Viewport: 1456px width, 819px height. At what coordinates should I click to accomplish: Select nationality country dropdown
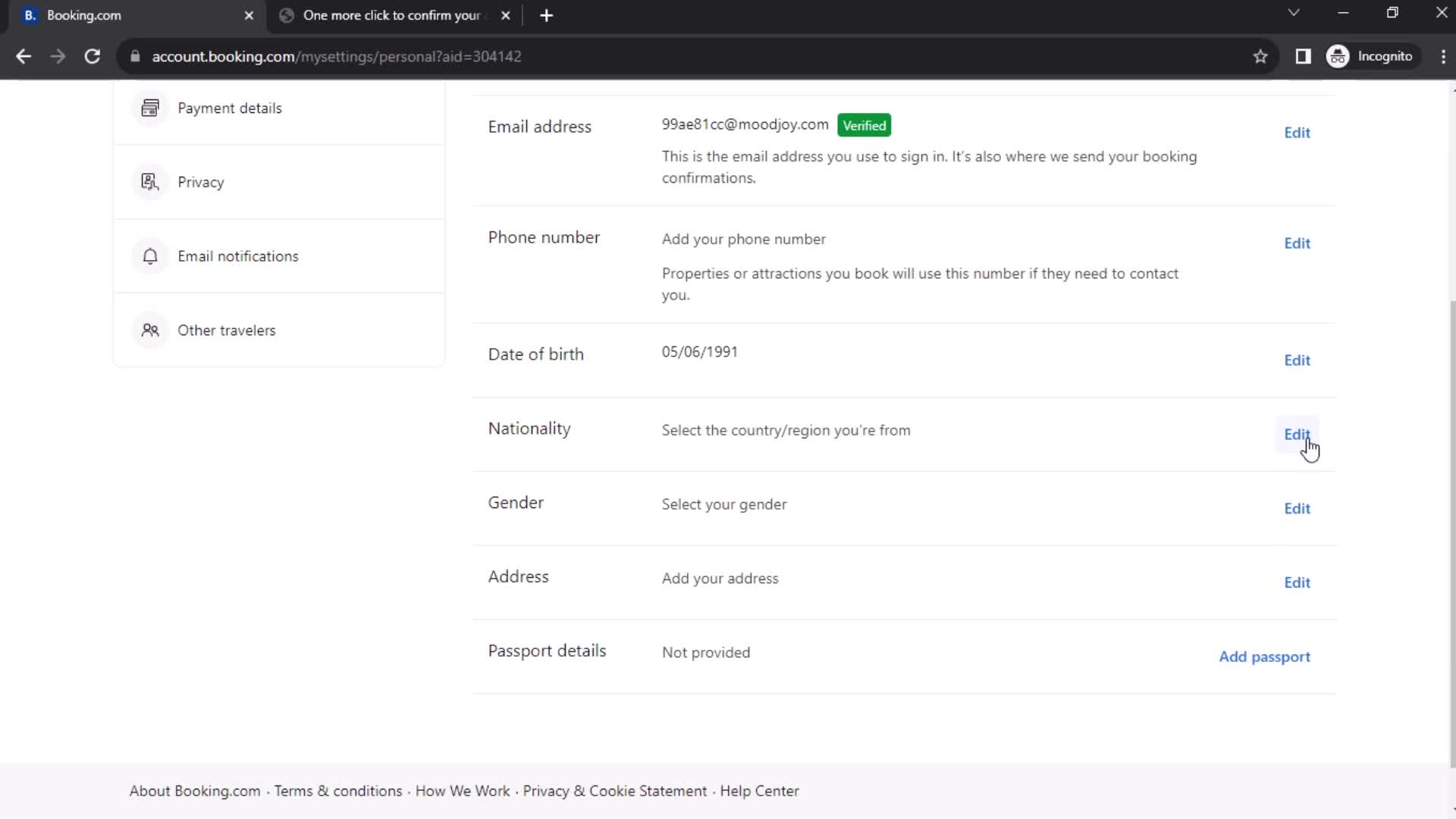(1297, 434)
